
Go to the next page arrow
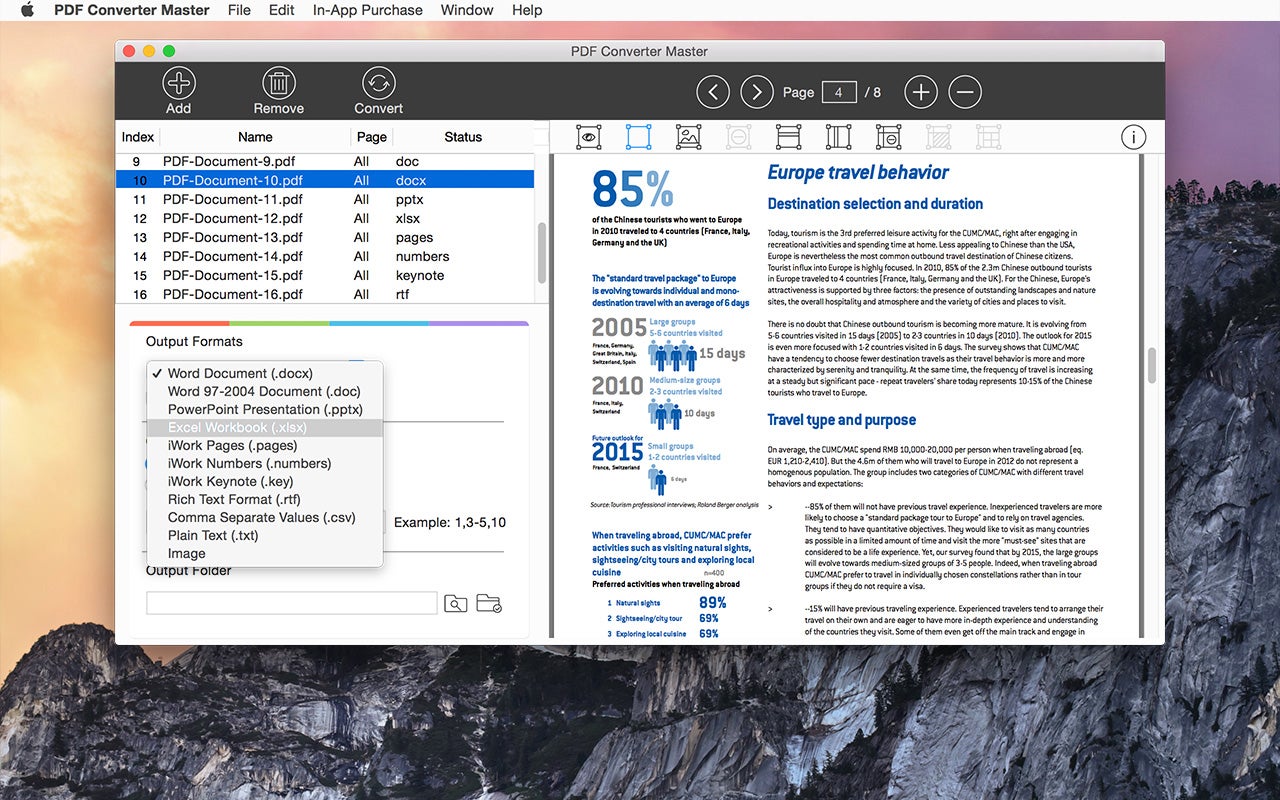757,92
